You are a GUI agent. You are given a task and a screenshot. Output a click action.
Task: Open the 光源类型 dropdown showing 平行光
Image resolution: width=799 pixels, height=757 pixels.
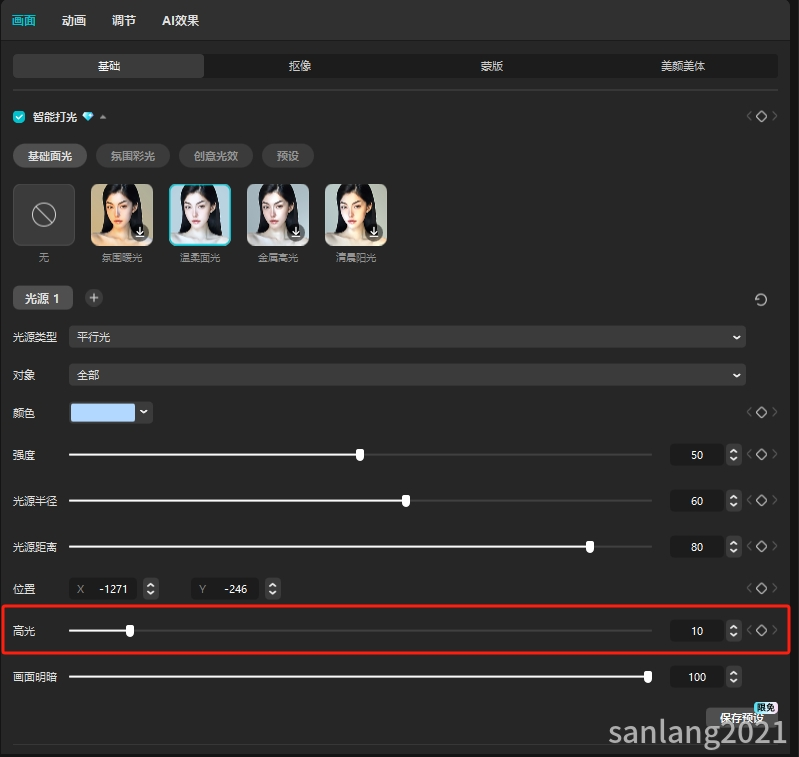point(407,337)
